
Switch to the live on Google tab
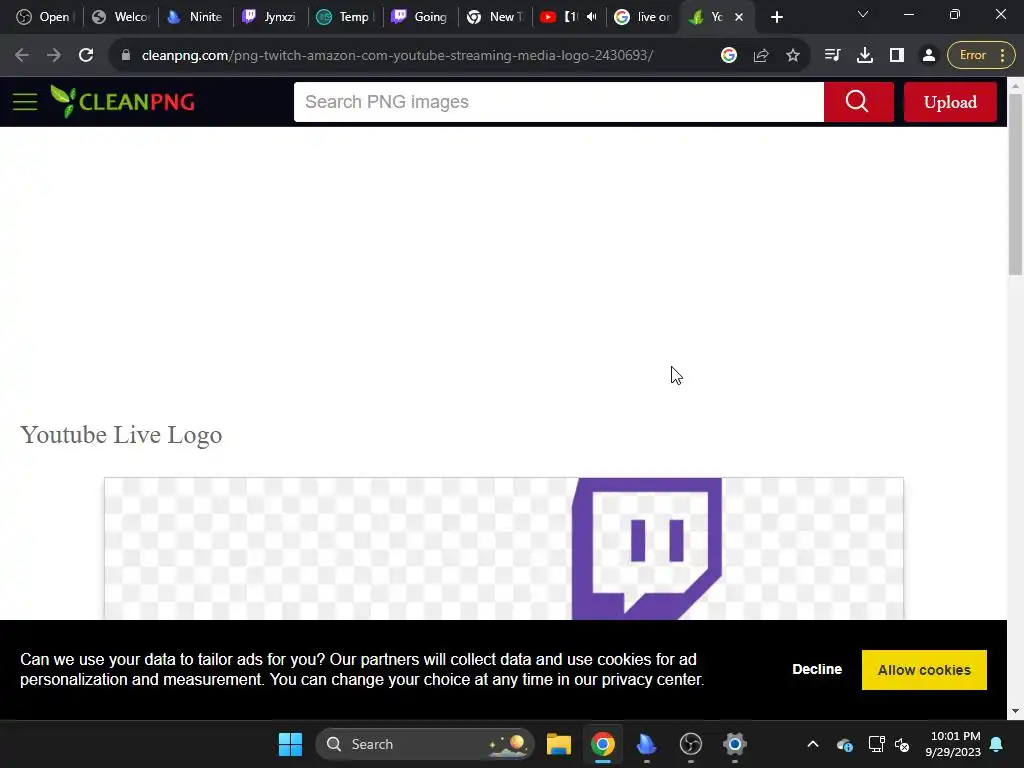pos(643,17)
